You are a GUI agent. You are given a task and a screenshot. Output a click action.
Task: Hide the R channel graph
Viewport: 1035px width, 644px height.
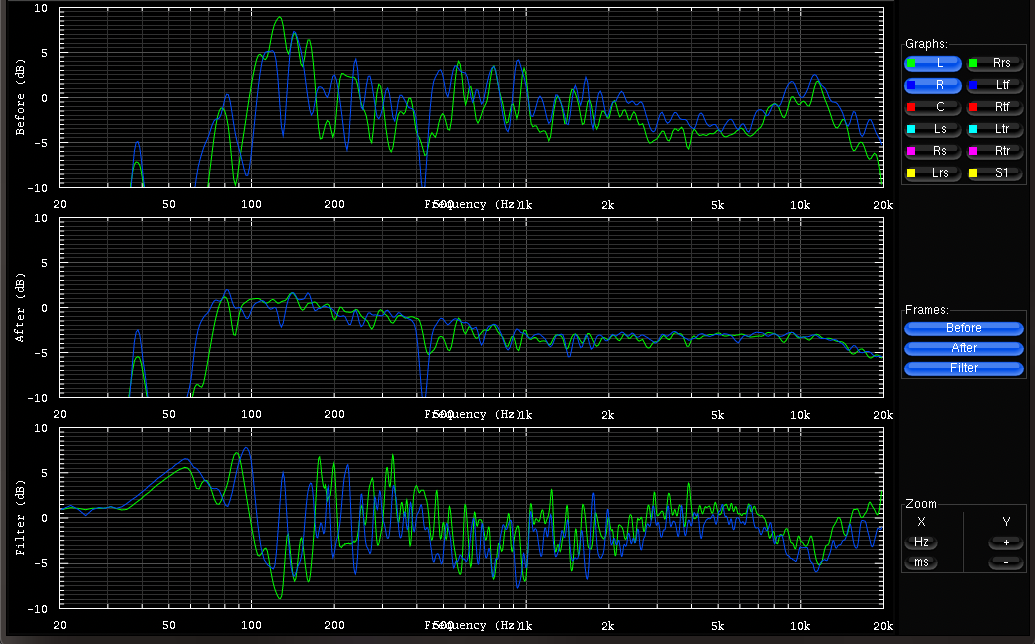click(x=933, y=85)
